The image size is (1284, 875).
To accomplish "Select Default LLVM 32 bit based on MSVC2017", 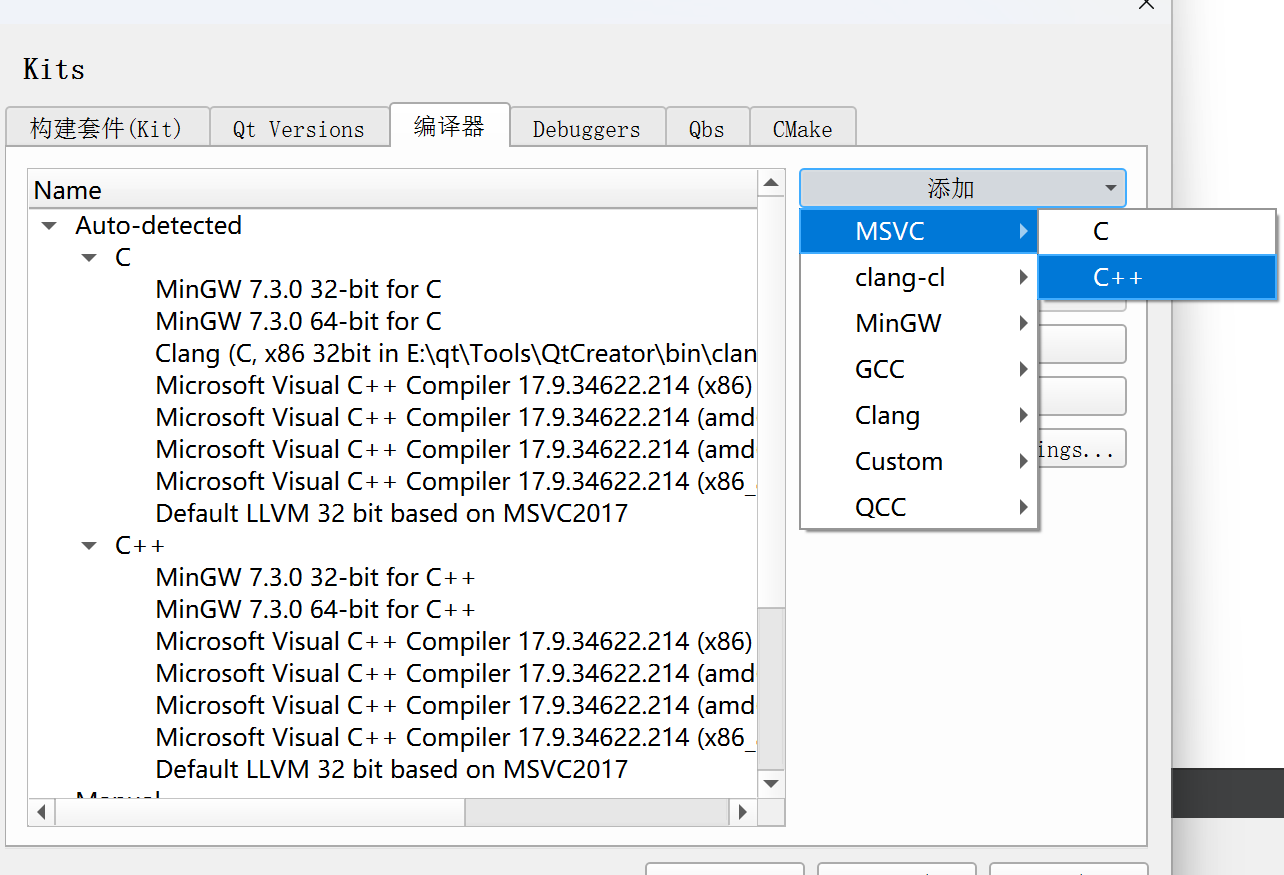I will [x=390, y=513].
